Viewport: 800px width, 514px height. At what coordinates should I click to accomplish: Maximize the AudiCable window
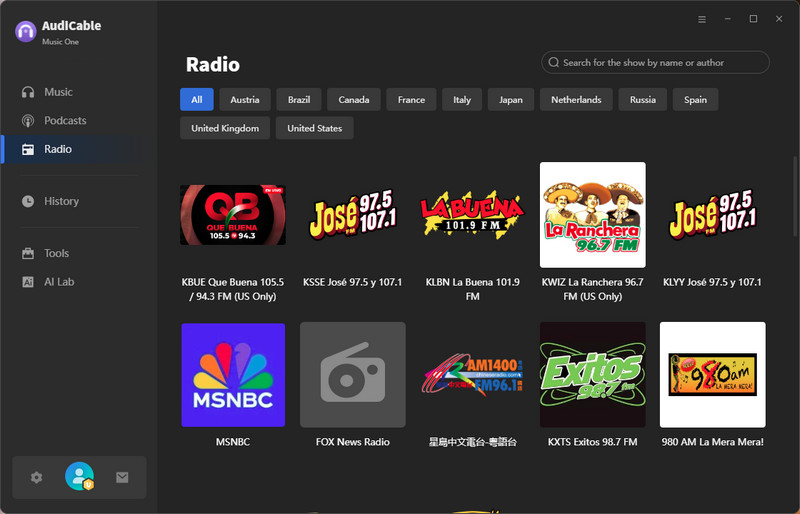coord(753,19)
